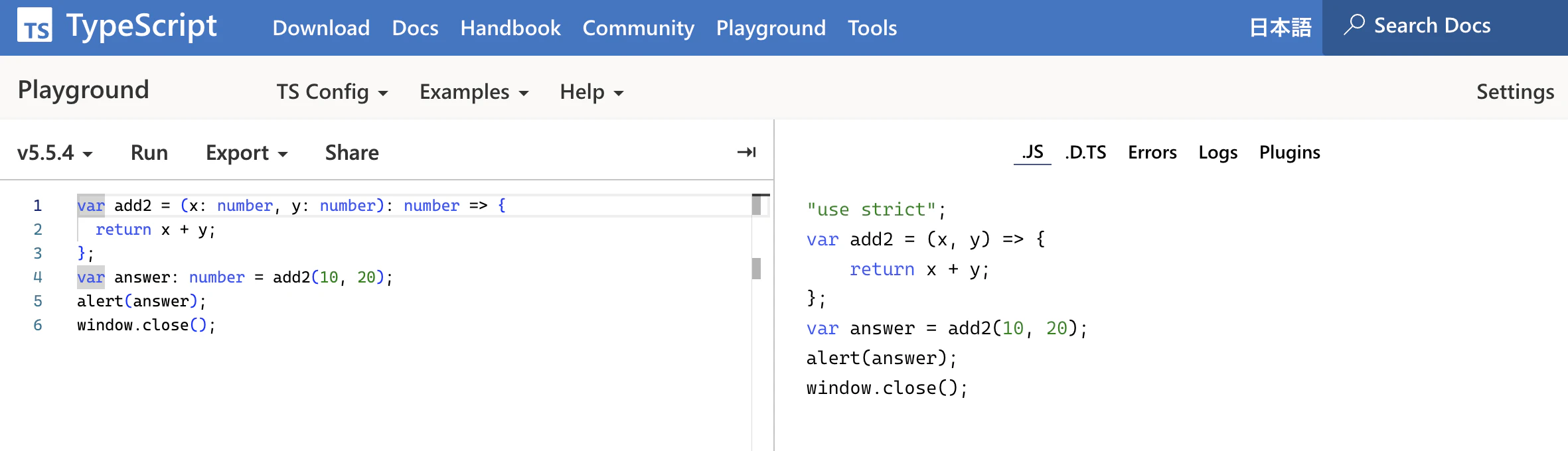Click the Share button

pyautogui.click(x=352, y=153)
